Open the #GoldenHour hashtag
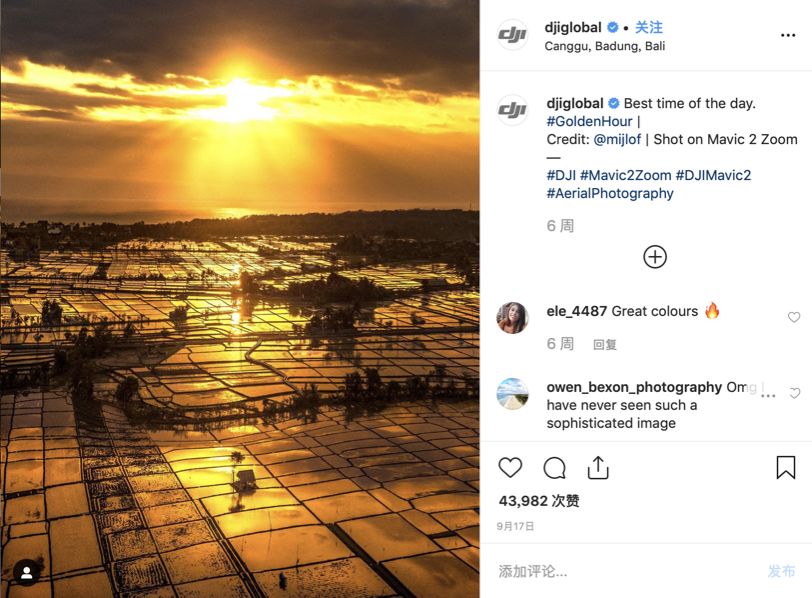The width and height of the screenshot is (812, 598). coord(590,121)
